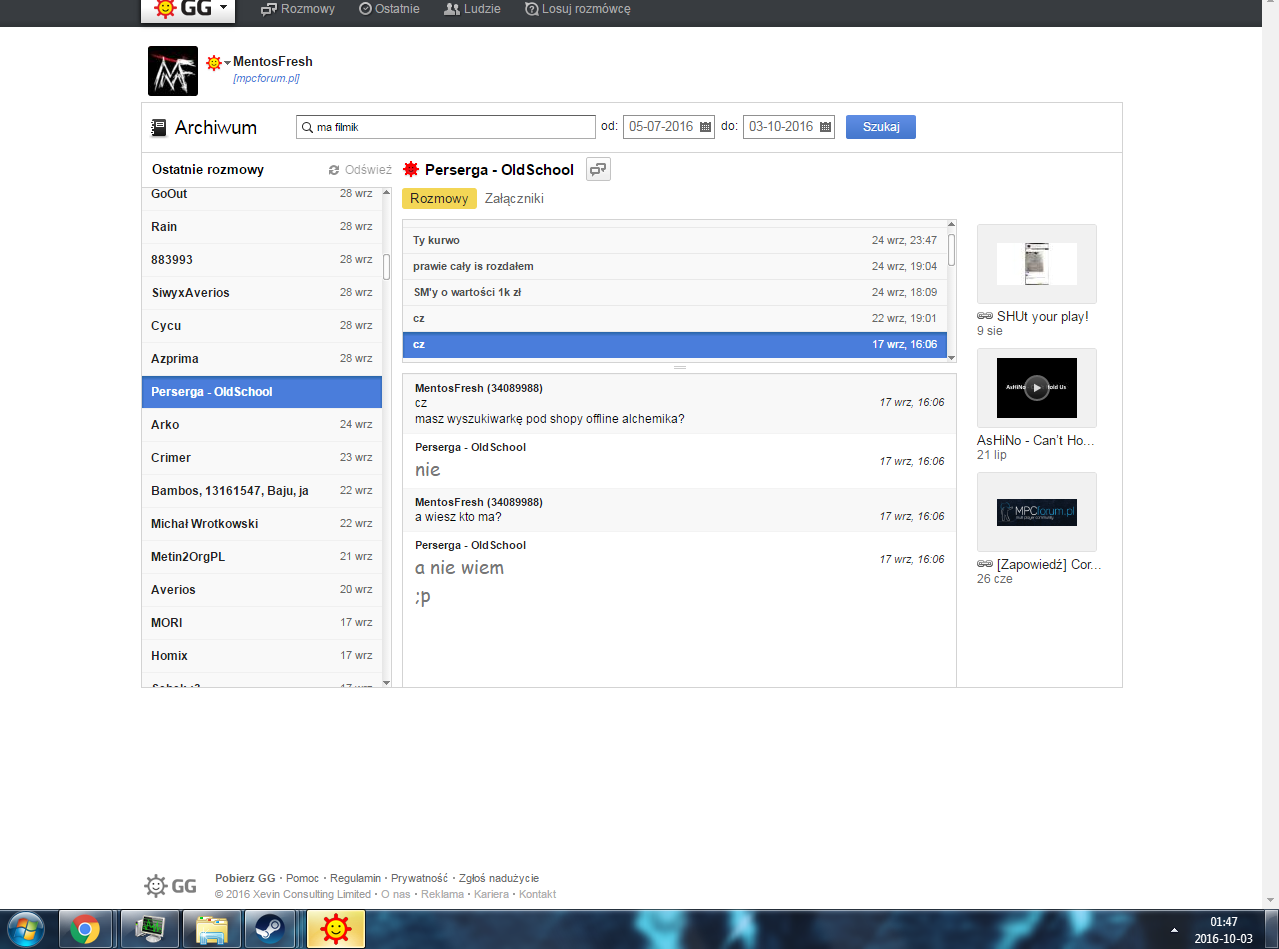Screen dimensions: 1279x949
Task: Show hidden system tray icons
Action: [x=1177, y=931]
